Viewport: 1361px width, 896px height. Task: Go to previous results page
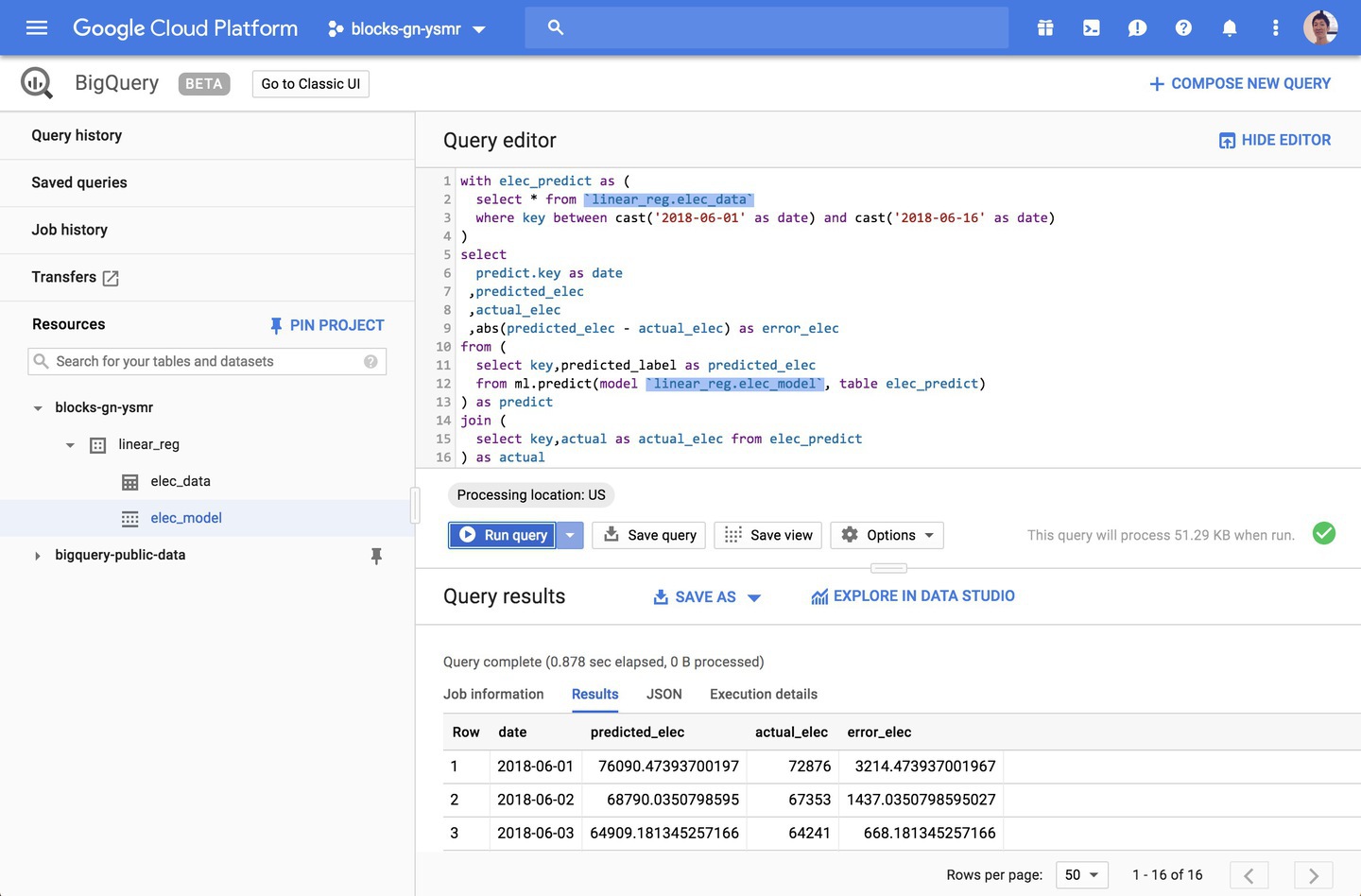click(1249, 875)
